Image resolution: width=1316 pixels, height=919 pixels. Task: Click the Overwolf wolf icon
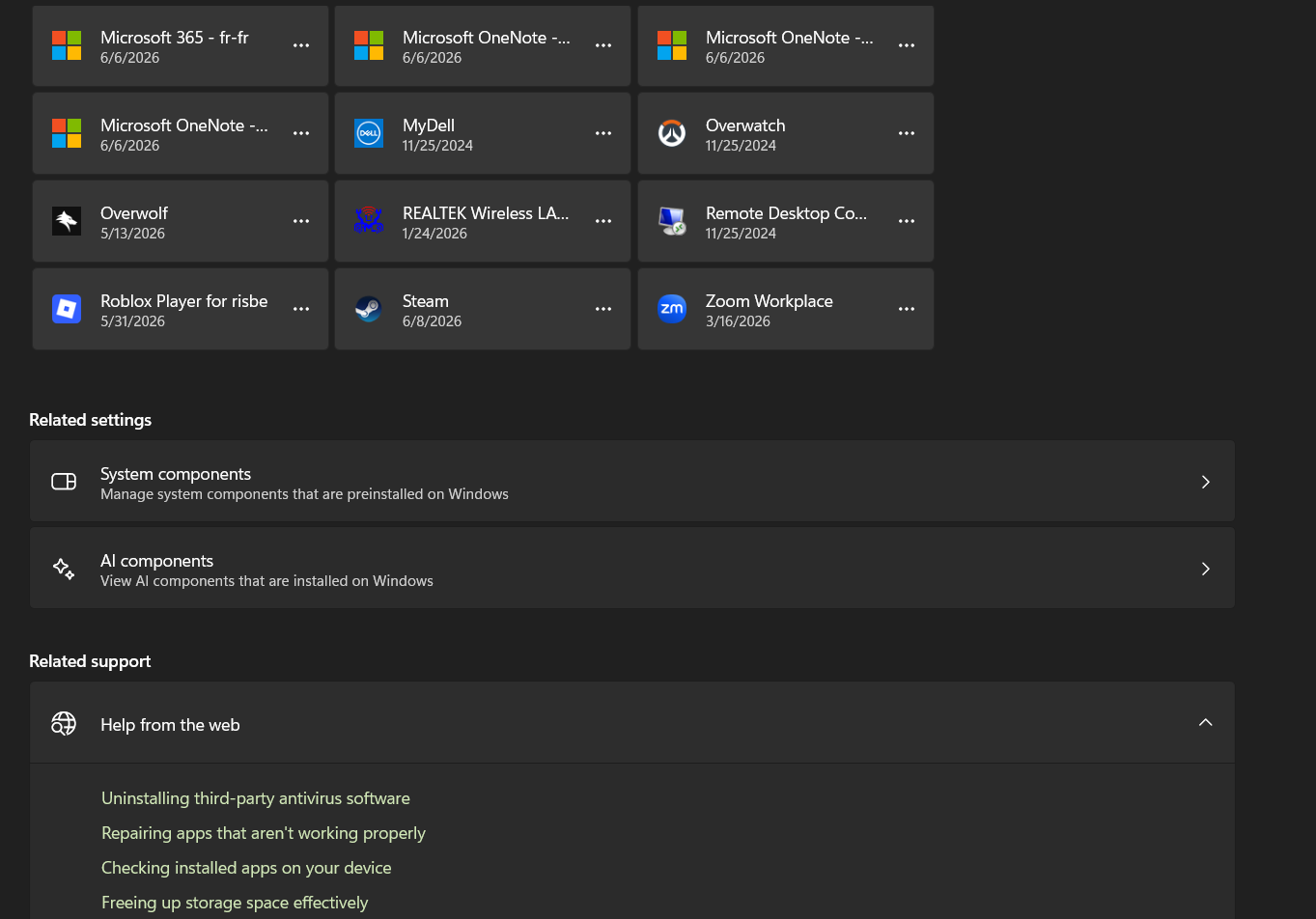tap(67, 221)
